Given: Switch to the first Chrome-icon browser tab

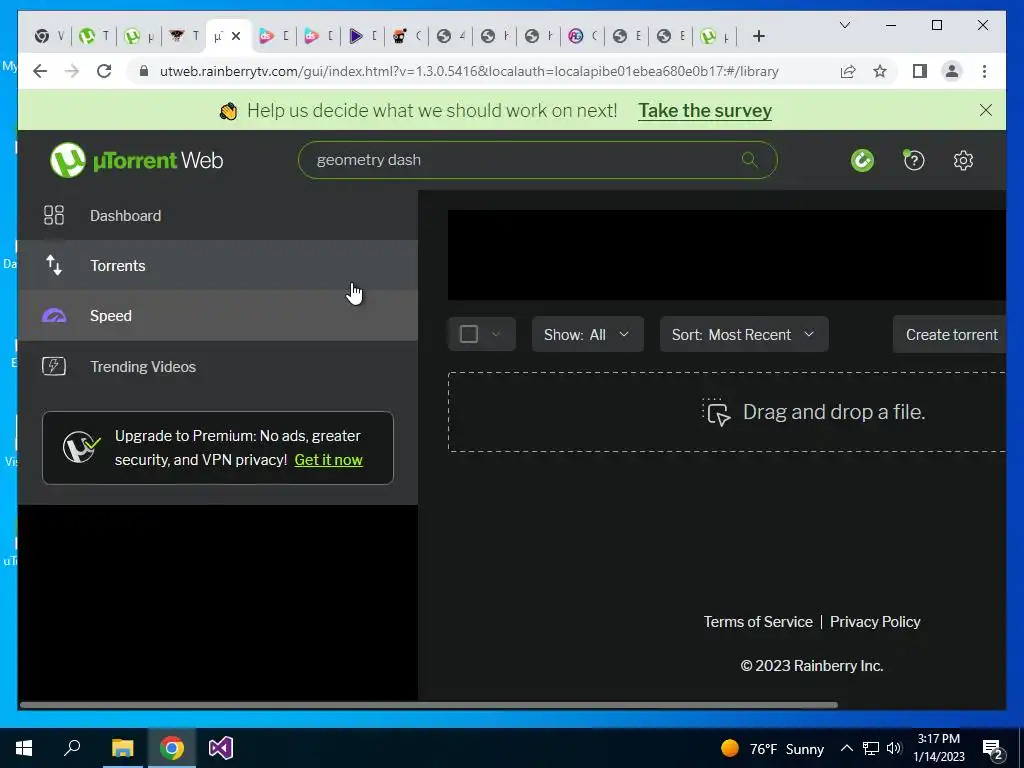Looking at the screenshot, I should pyautogui.click(x=50, y=36).
